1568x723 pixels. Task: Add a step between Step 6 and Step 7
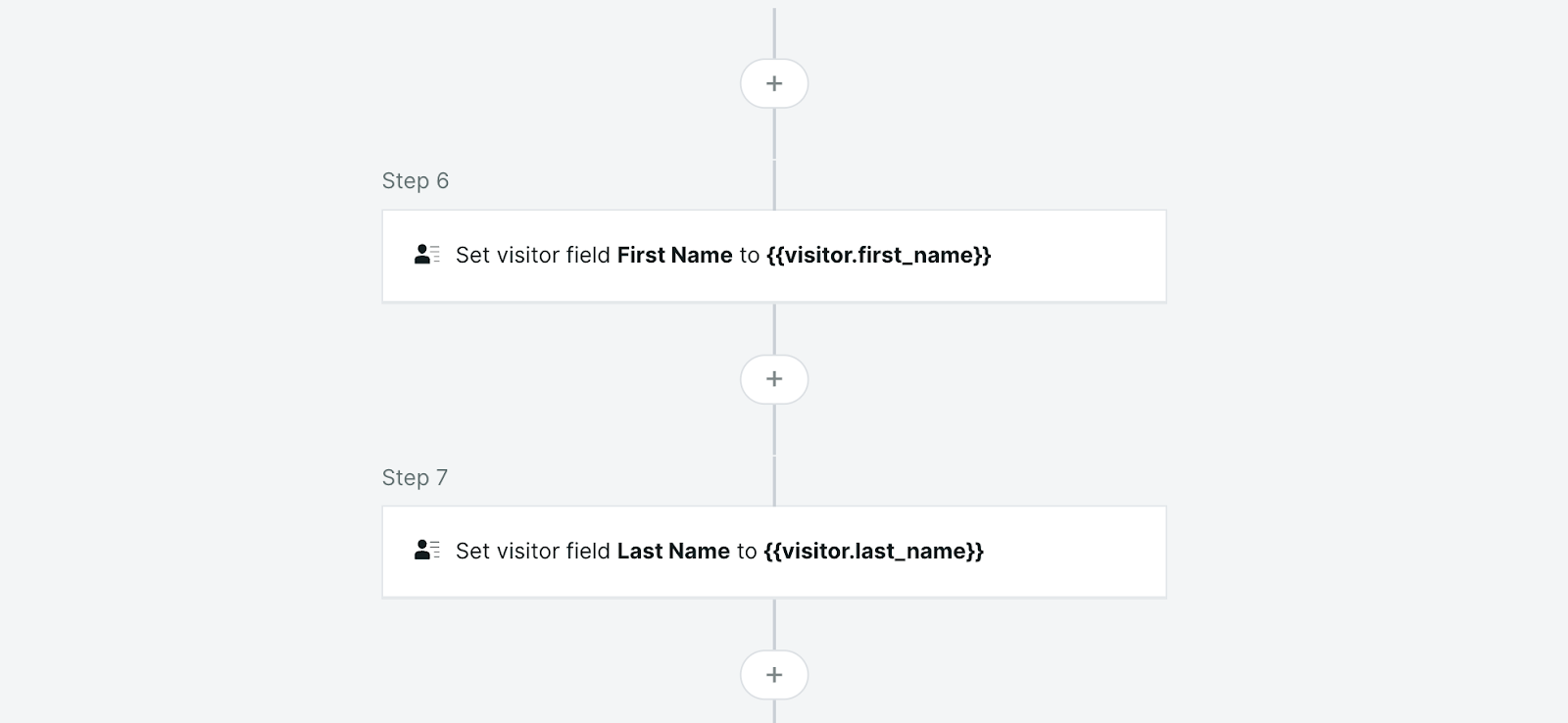click(773, 379)
